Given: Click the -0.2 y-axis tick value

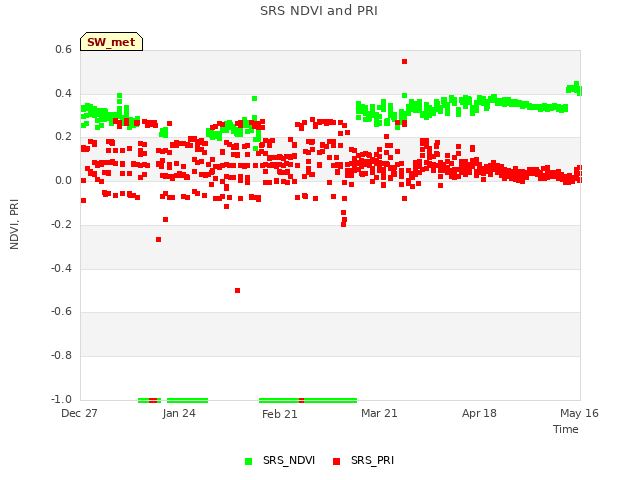Looking at the screenshot, I should tap(62, 224).
